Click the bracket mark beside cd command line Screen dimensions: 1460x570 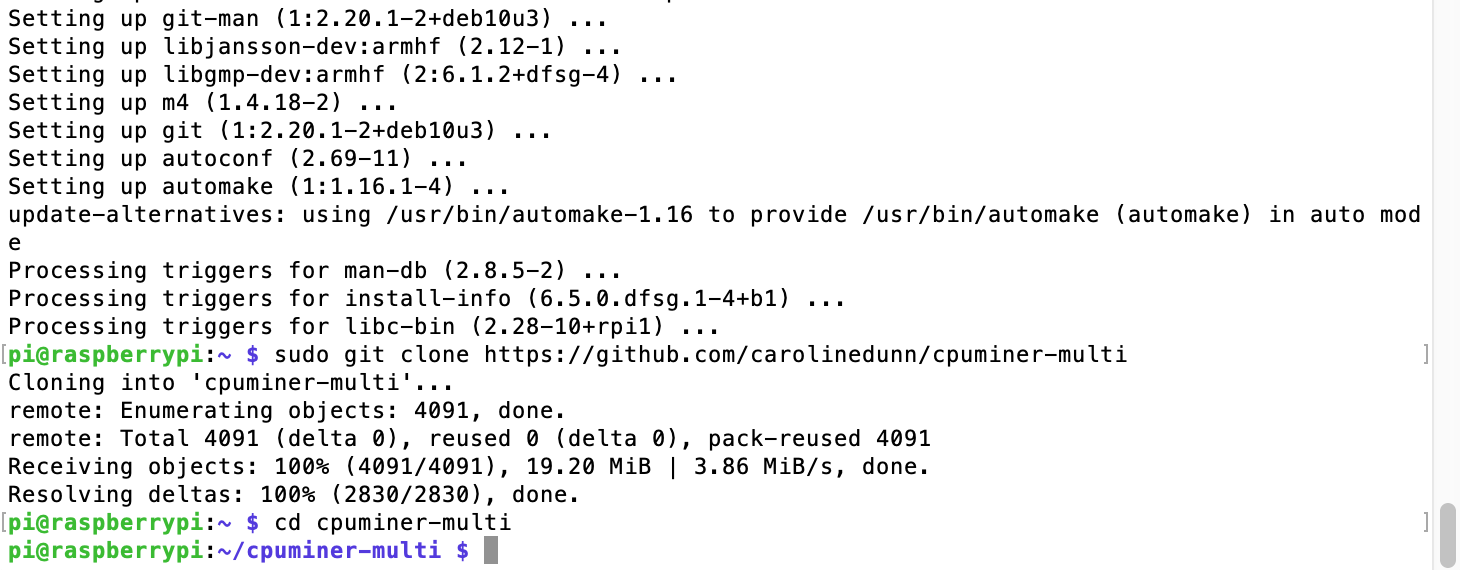coord(1426,523)
